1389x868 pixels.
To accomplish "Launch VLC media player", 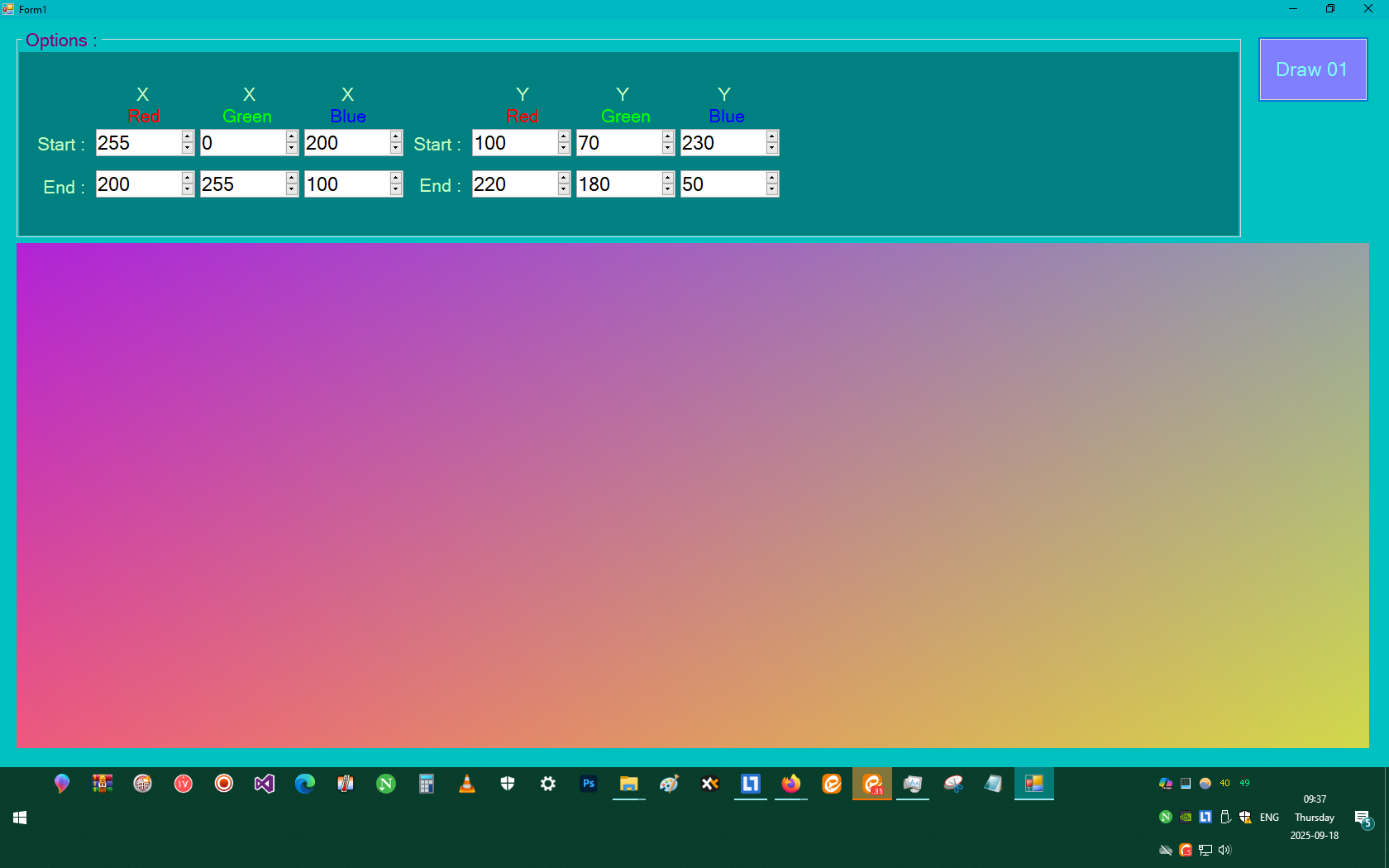I will click(x=467, y=784).
